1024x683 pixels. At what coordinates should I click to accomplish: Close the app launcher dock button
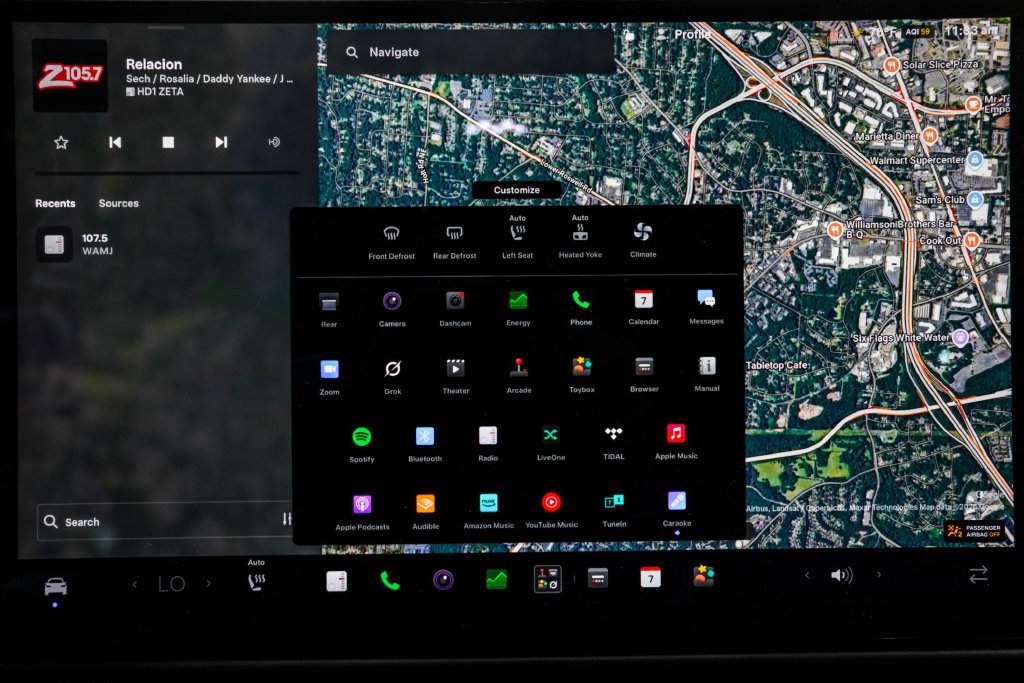tap(548, 579)
